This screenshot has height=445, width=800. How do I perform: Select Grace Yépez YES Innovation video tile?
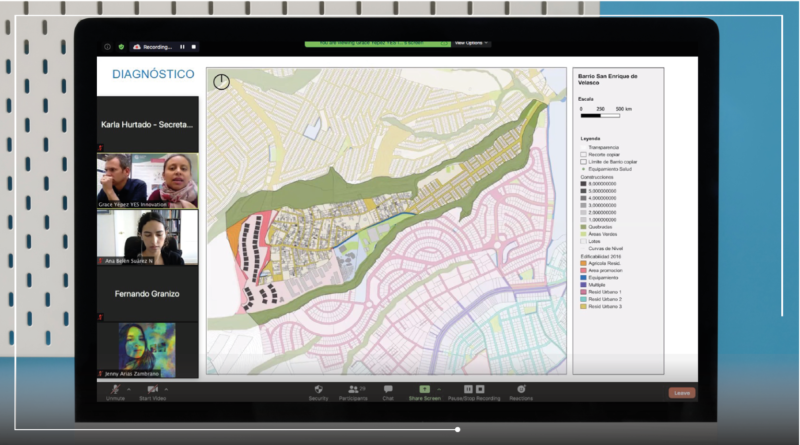[147, 181]
